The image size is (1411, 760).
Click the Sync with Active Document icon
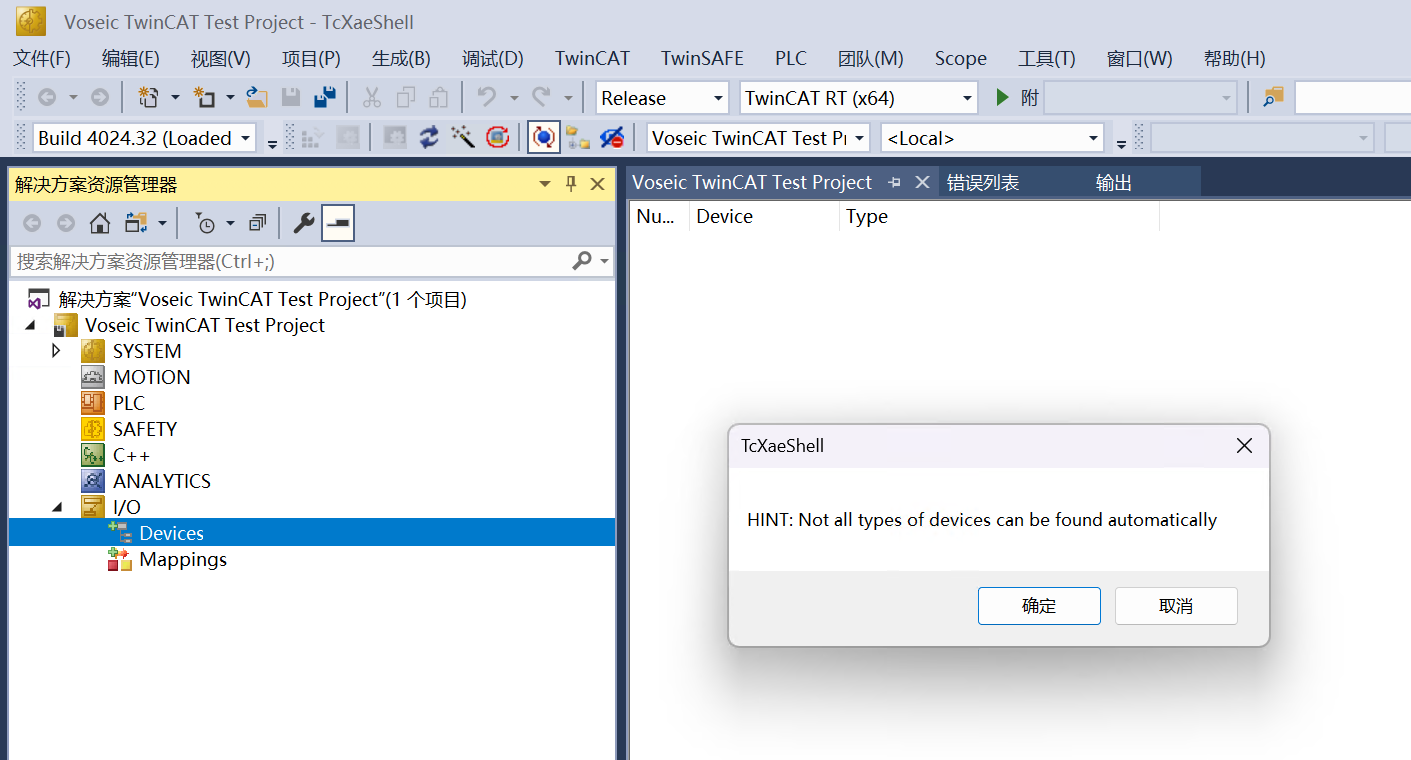coord(136,223)
